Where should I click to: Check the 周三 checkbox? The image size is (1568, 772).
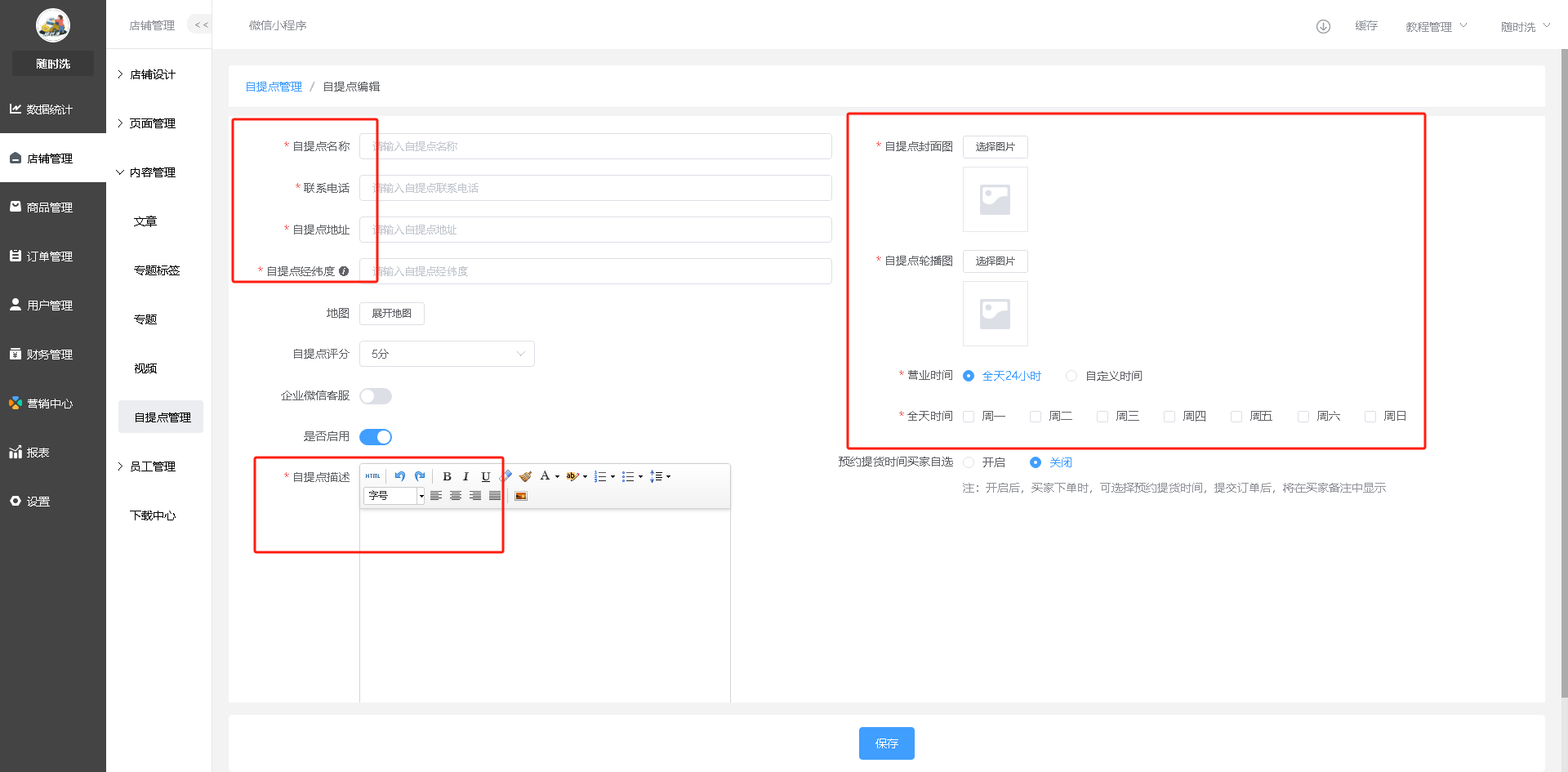1102,417
